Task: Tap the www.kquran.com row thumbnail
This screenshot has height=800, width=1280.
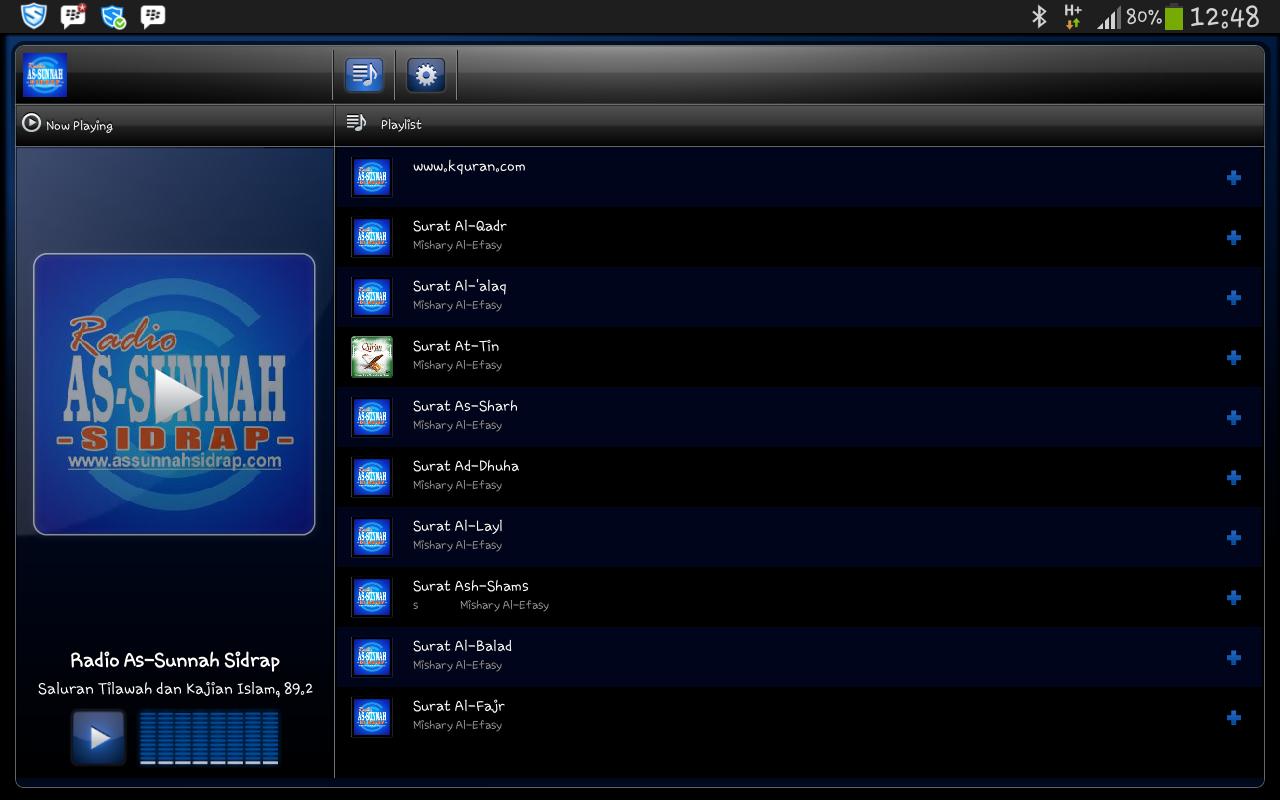Action: tap(372, 177)
